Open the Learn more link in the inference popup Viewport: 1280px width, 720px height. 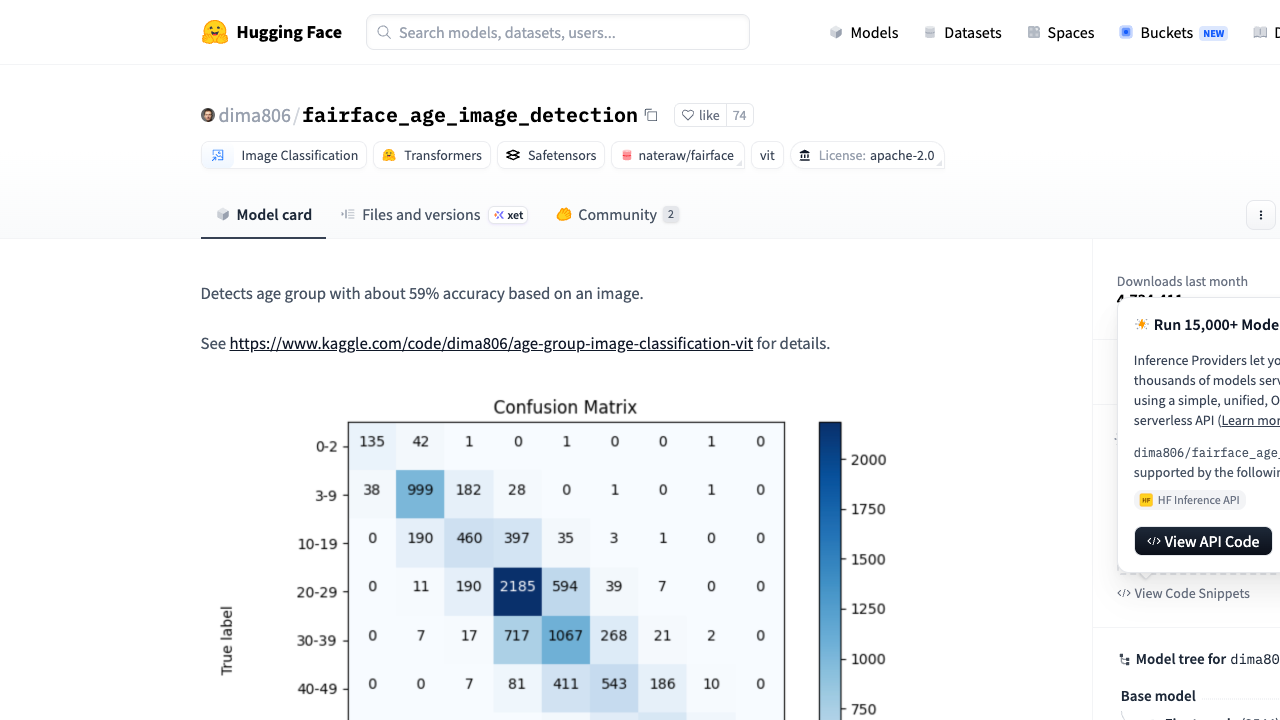click(1251, 420)
